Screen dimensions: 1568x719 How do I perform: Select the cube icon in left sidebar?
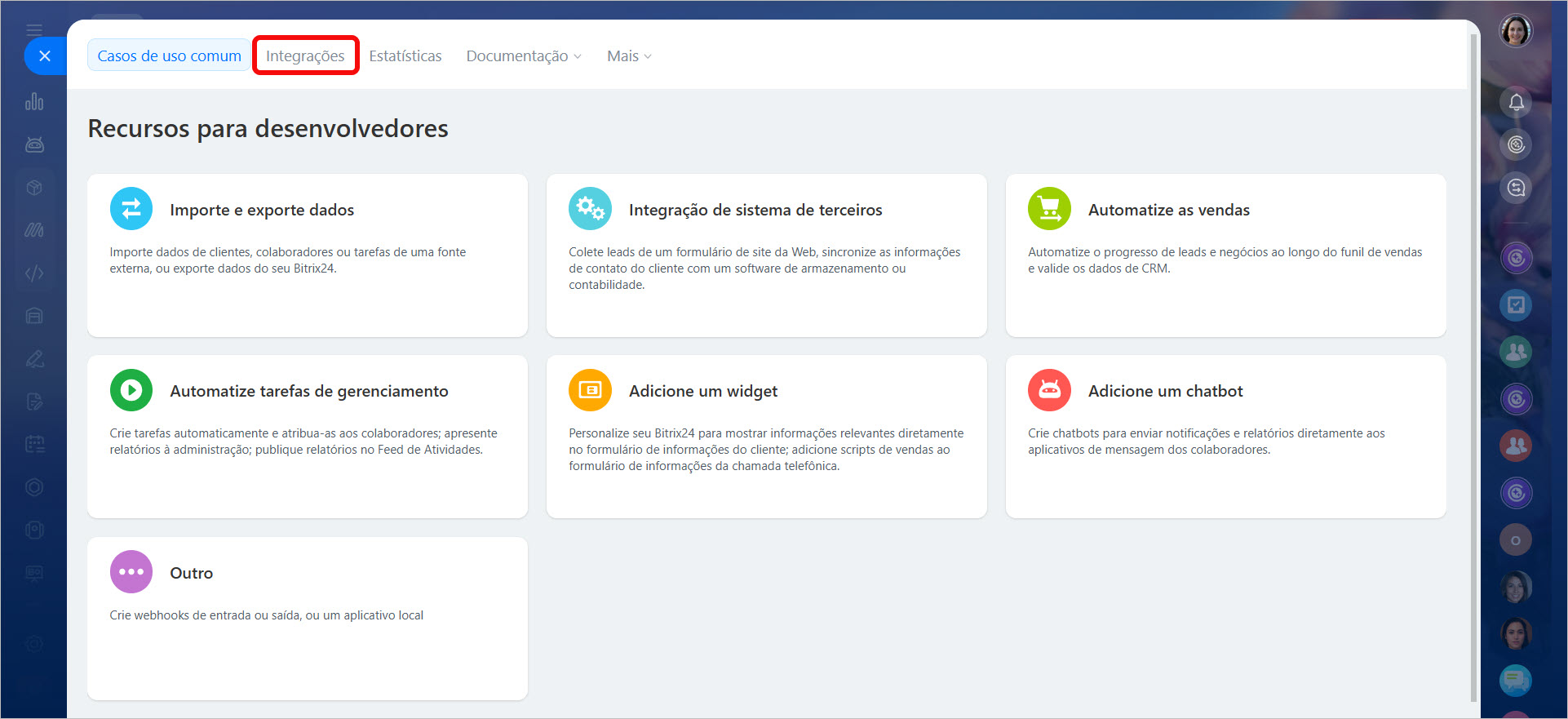point(34,188)
